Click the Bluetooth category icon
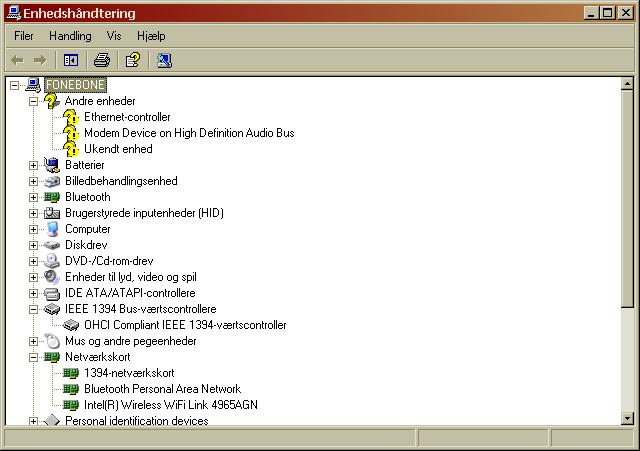This screenshot has width=640, height=451. 52,197
